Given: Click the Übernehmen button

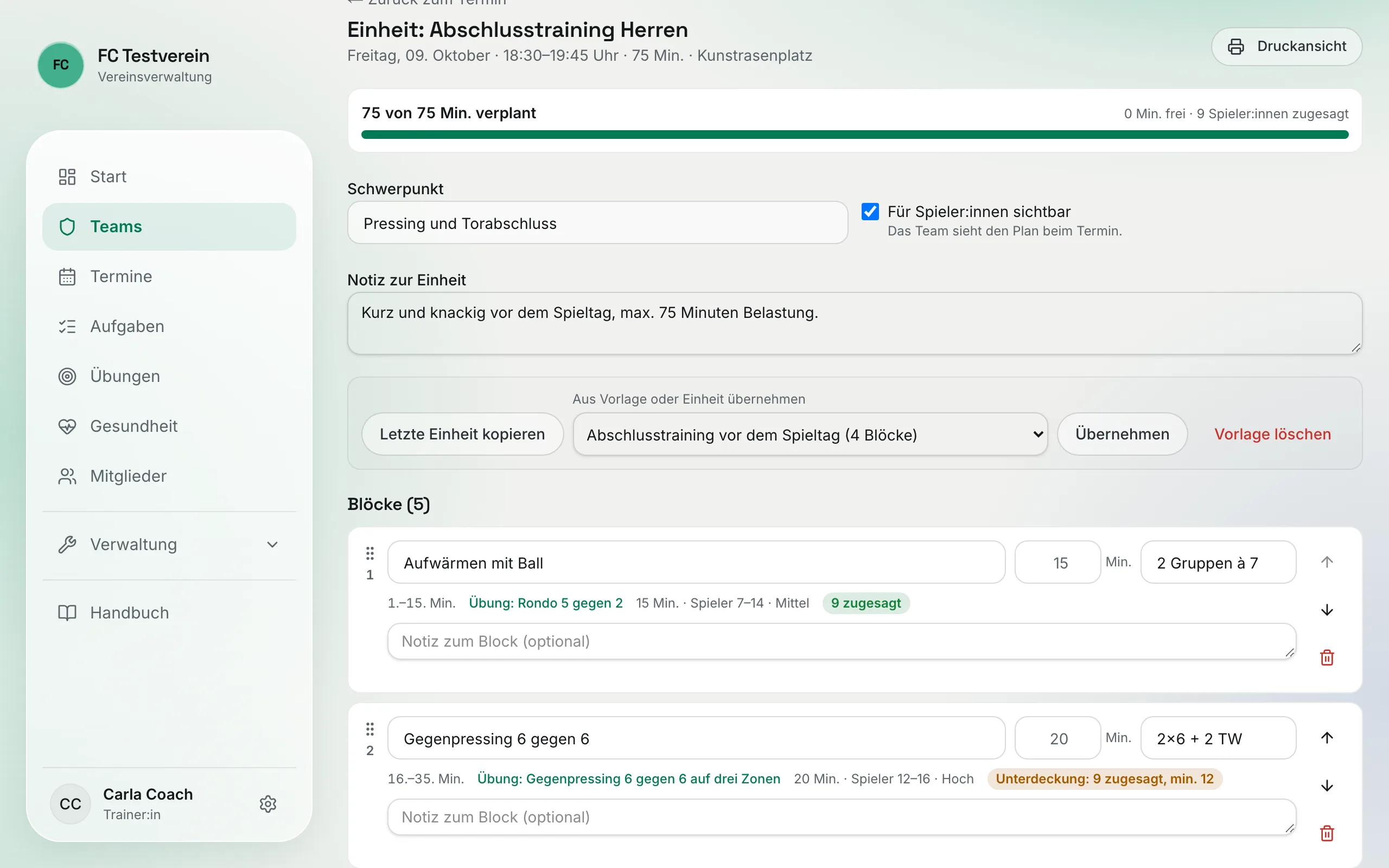Looking at the screenshot, I should (x=1122, y=434).
